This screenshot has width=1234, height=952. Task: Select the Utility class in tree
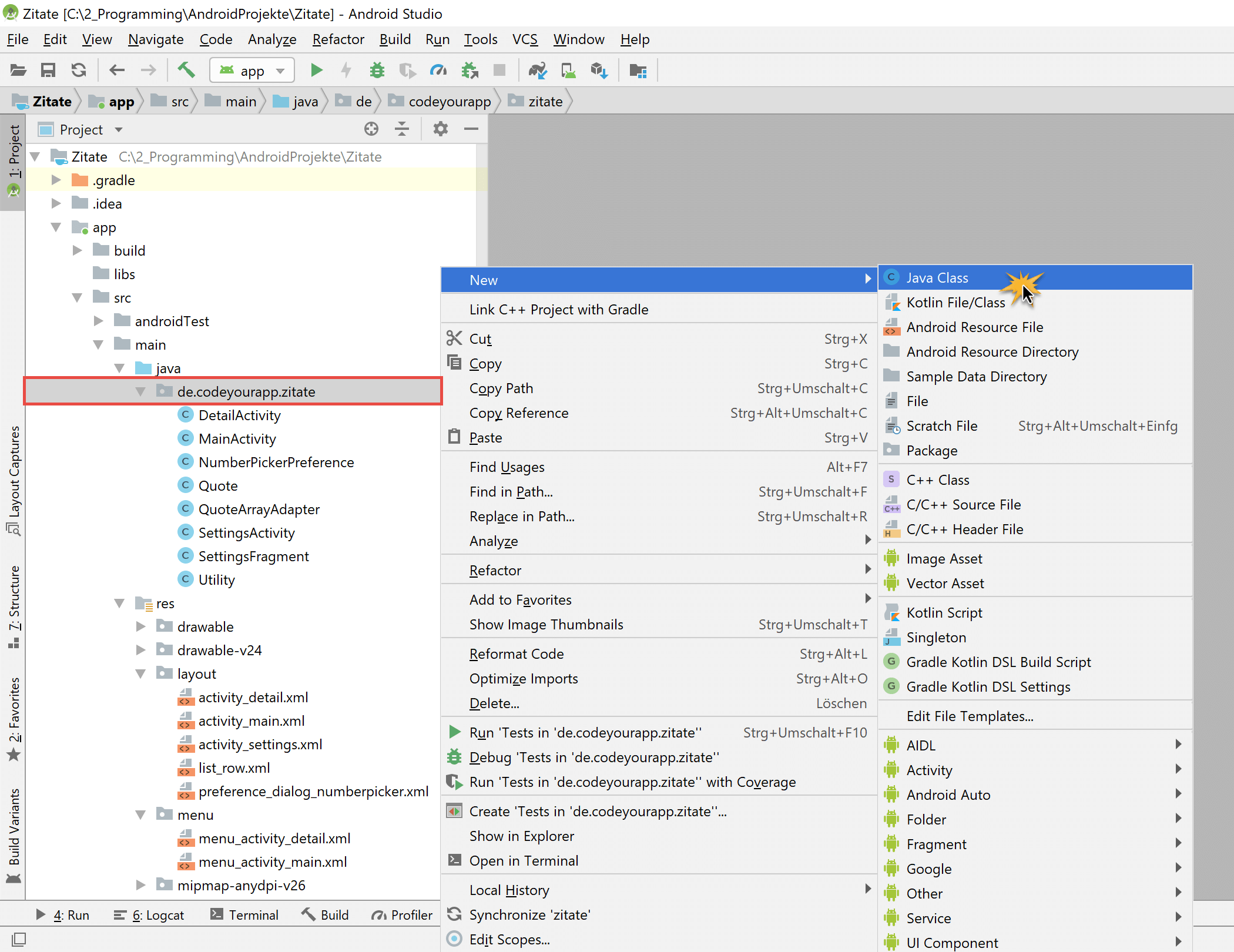coord(217,579)
